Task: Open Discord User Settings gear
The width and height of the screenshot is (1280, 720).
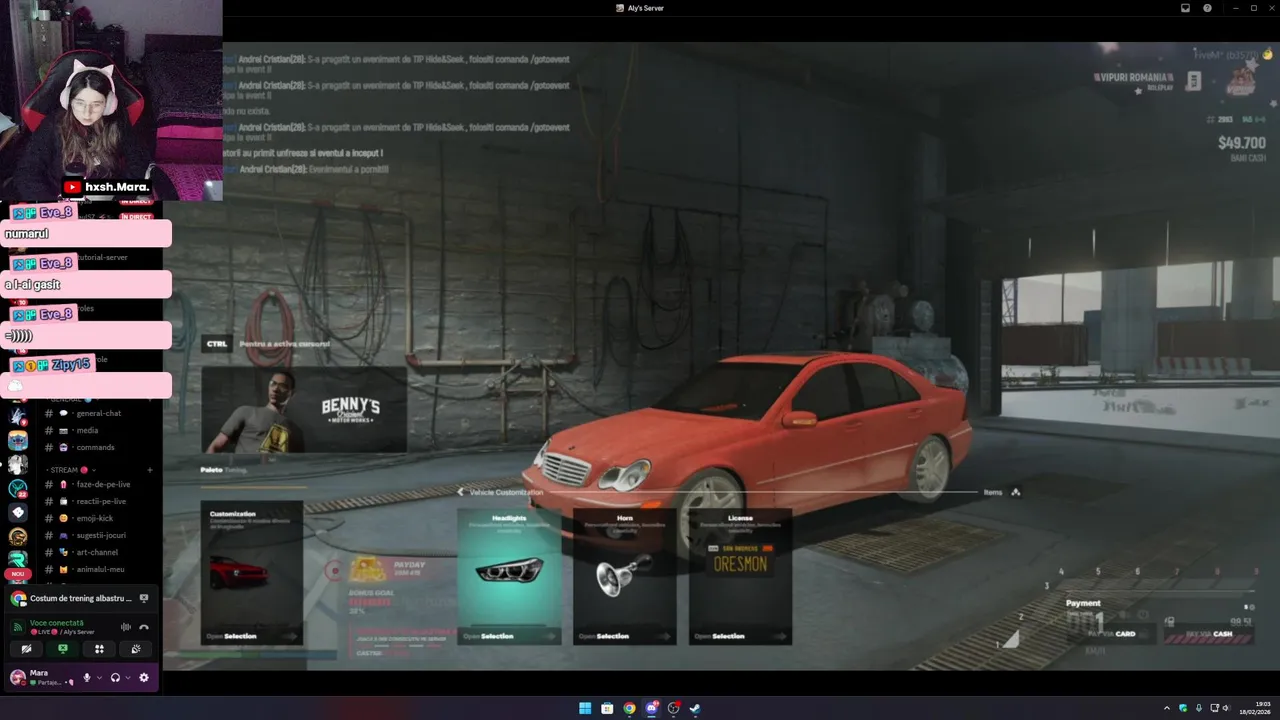Action: click(x=144, y=678)
